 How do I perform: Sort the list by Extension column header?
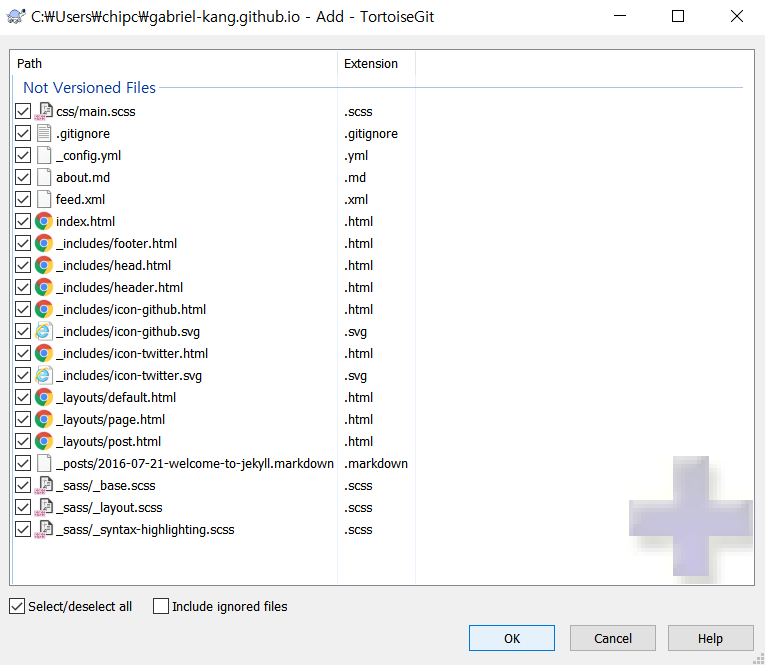point(375,64)
